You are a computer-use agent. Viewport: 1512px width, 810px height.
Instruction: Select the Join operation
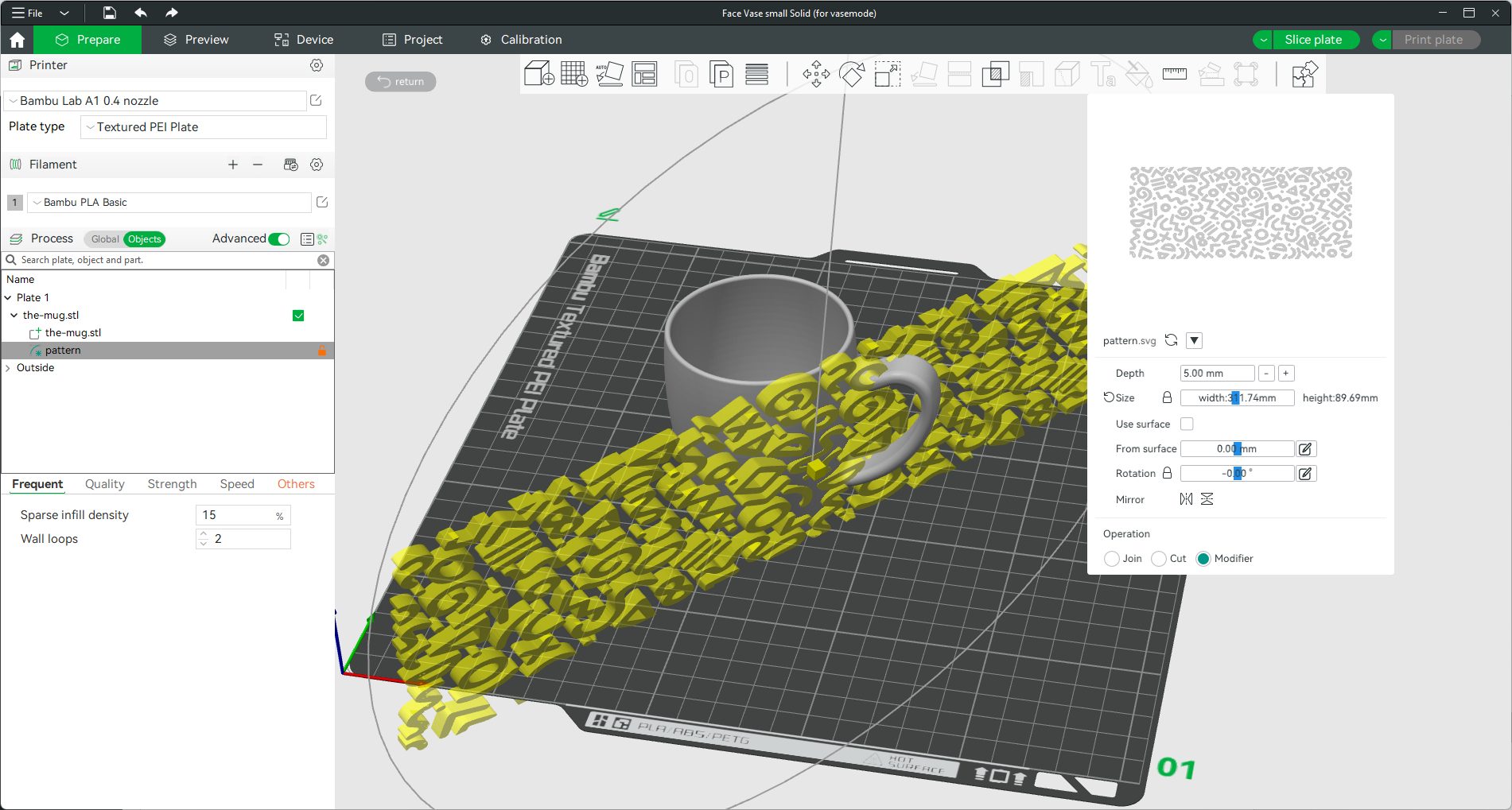coord(1112,559)
